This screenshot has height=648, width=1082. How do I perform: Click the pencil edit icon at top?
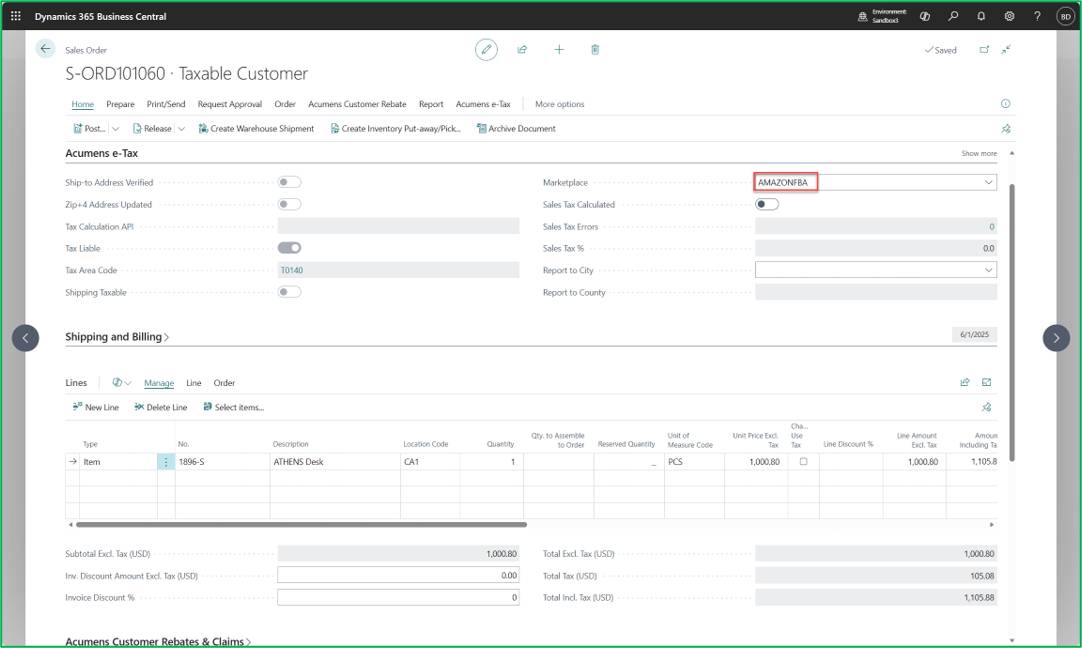(x=486, y=50)
